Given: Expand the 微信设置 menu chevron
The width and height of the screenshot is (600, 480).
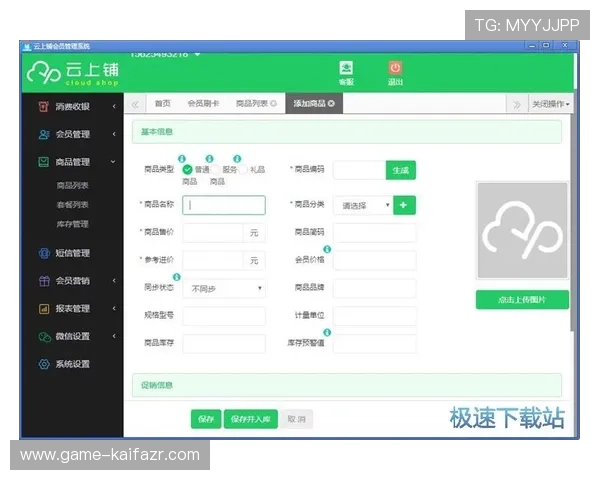Looking at the screenshot, I should tap(114, 336).
